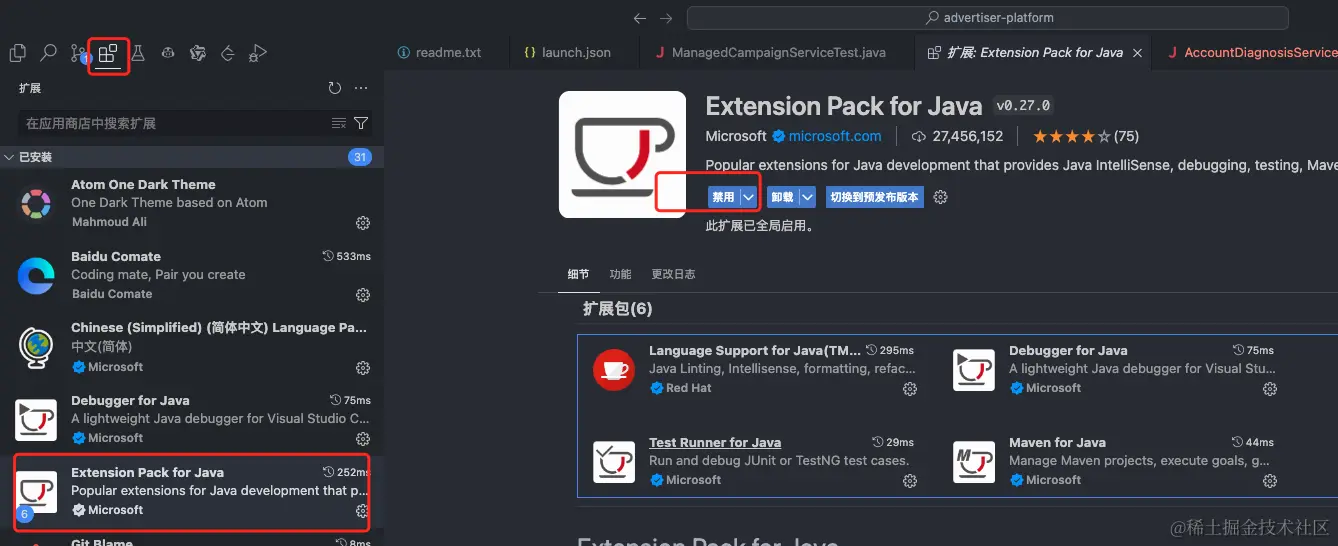
Task: Open the knot-shaped icon view in activity bar
Action: point(198,54)
